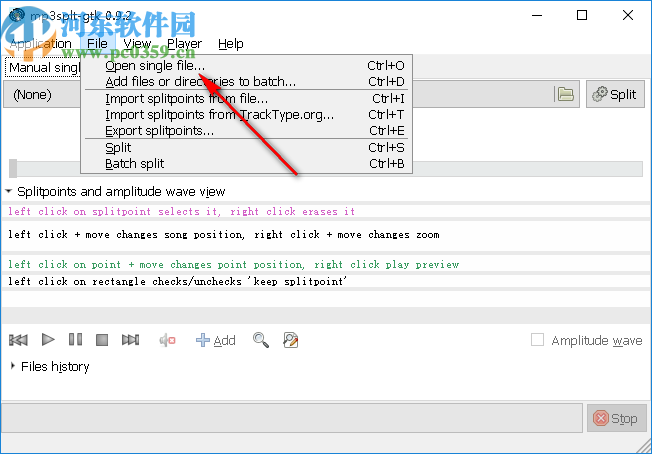Open the Manual single file dropdown
This screenshot has width=652, height=454.
(43, 68)
